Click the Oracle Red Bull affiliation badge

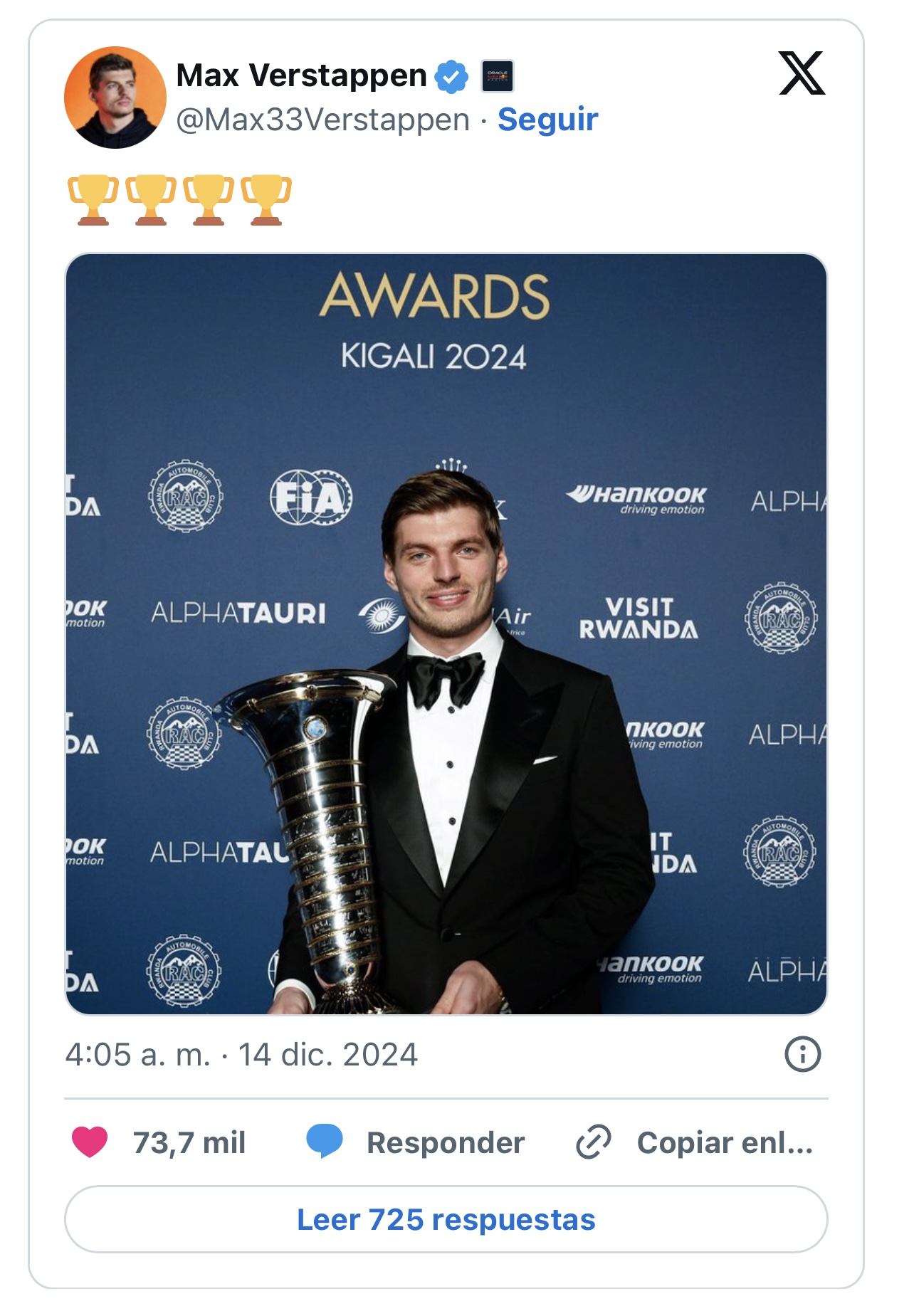coord(498,76)
